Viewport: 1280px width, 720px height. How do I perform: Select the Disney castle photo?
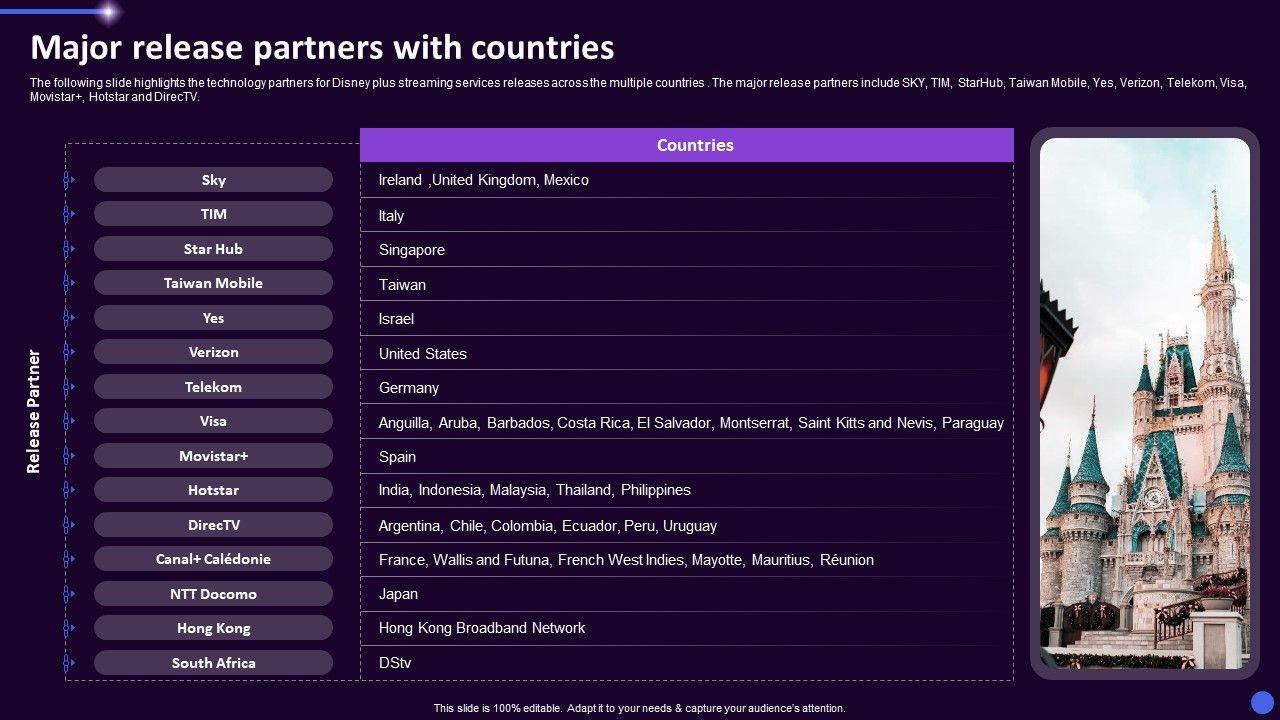(1145, 403)
